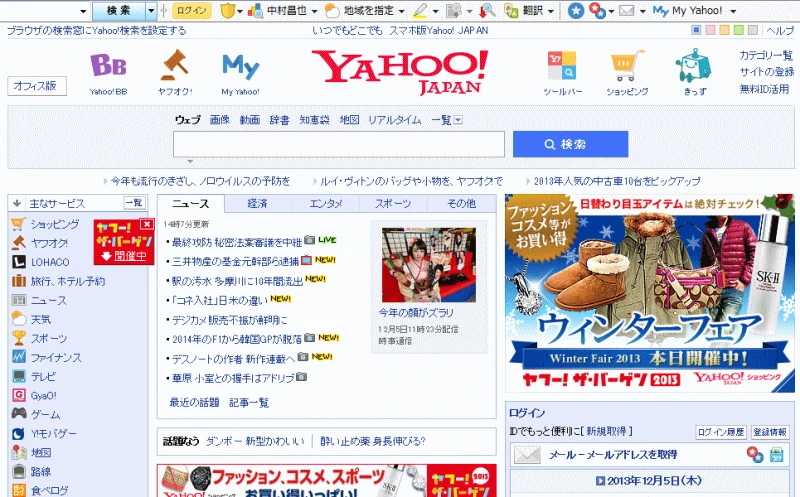800x497 pixels.
Task: Click the GyaO! icon in sidebar
Action: click(18, 395)
